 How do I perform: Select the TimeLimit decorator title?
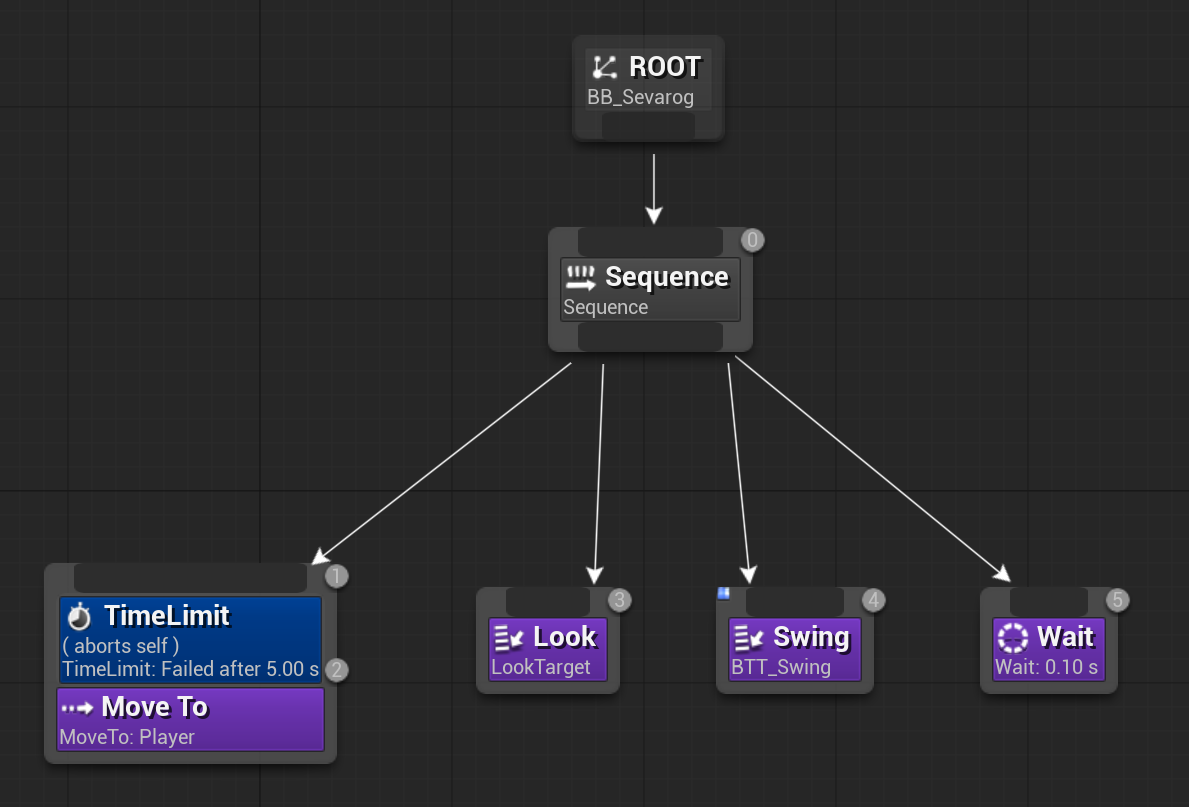167,616
